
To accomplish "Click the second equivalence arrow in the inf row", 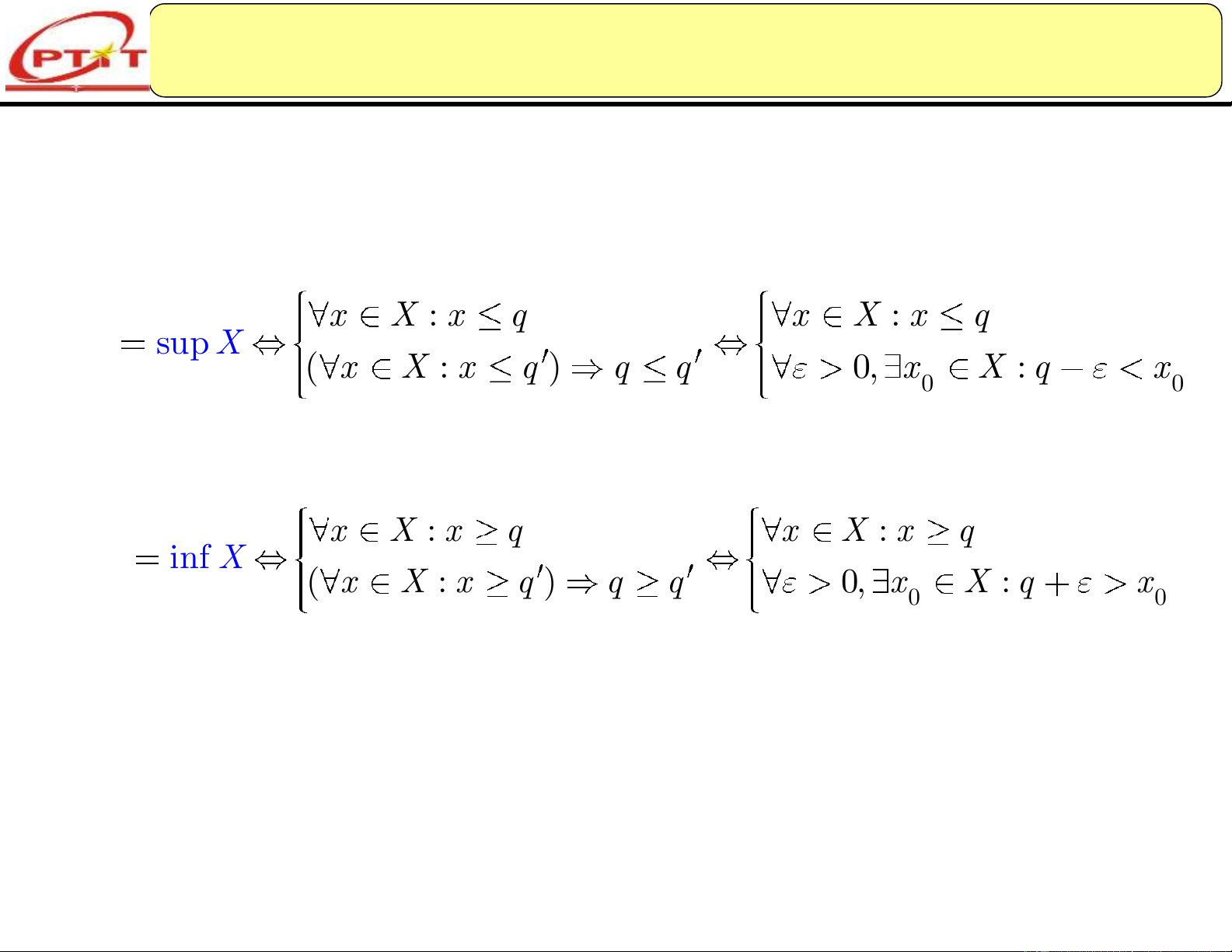I will tap(722, 559).
